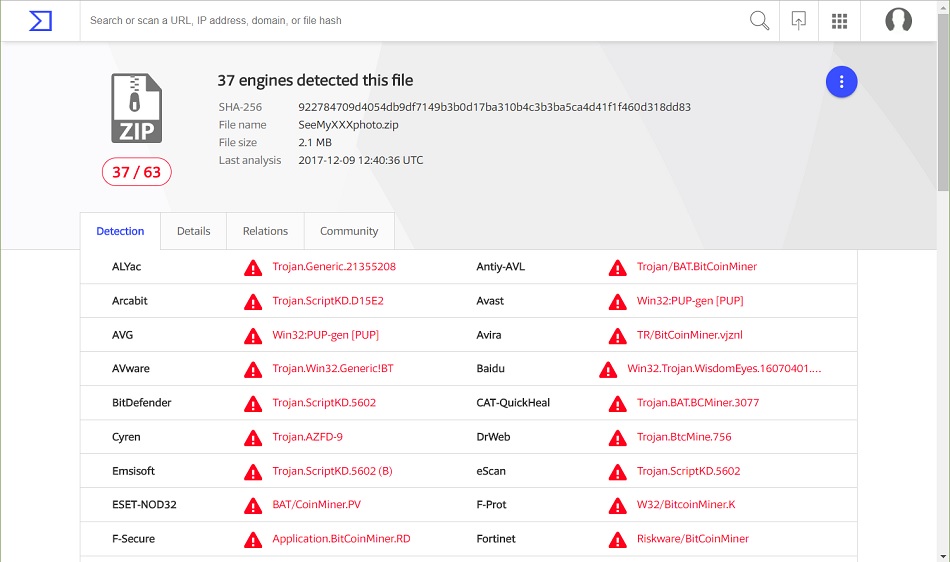Click the warning icon beside Emsisoft result
This screenshot has height=562, width=950.
(253, 472)
